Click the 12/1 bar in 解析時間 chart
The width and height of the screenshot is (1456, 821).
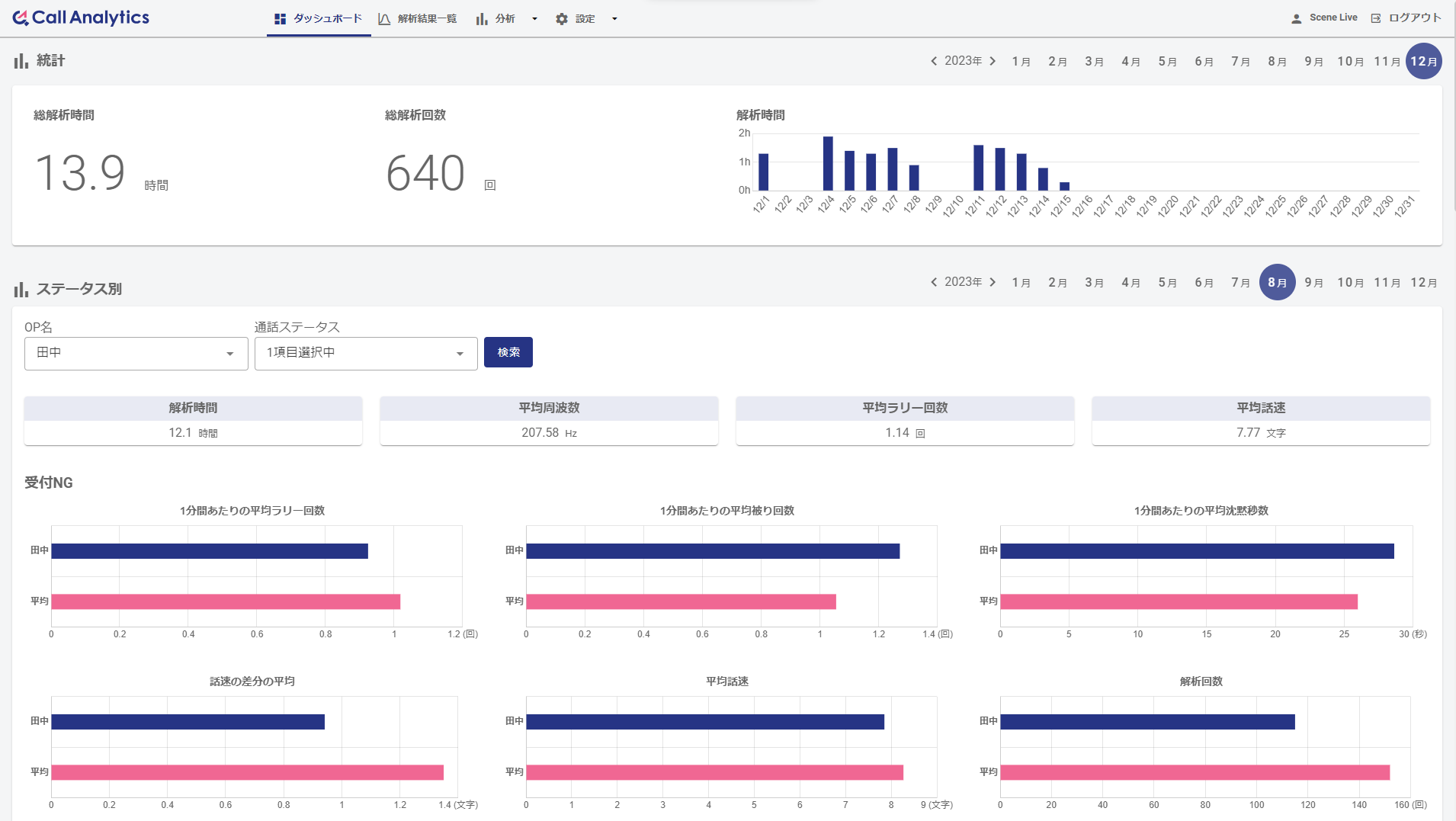[763, 172]
